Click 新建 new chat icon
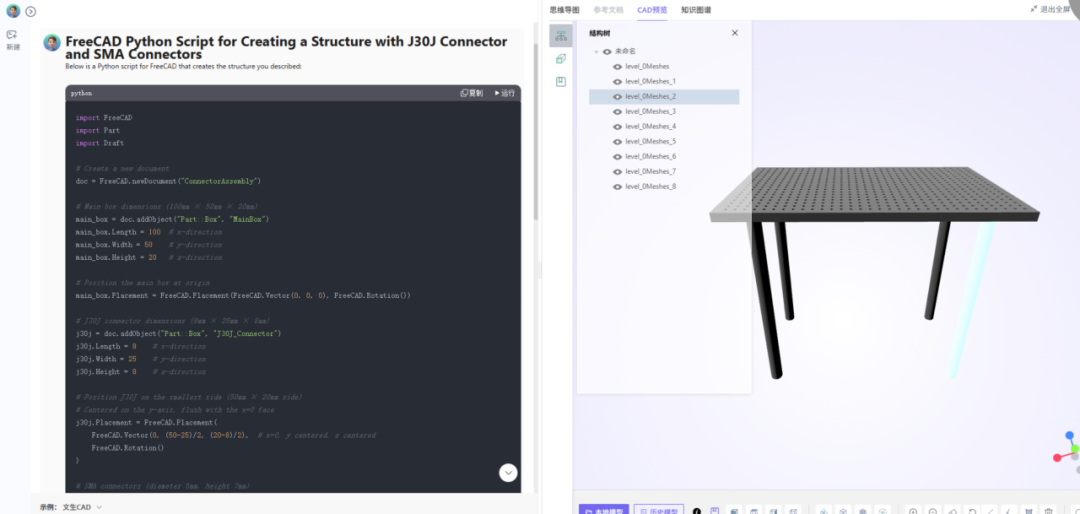This screenshot has width=1080, height=514. click(x=12, y=40)
